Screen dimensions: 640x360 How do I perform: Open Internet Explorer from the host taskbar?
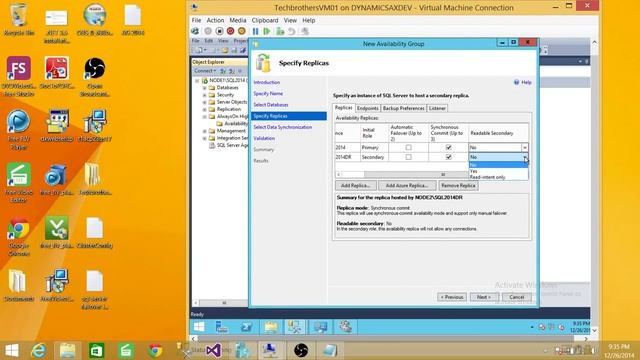tap(39, 350)
